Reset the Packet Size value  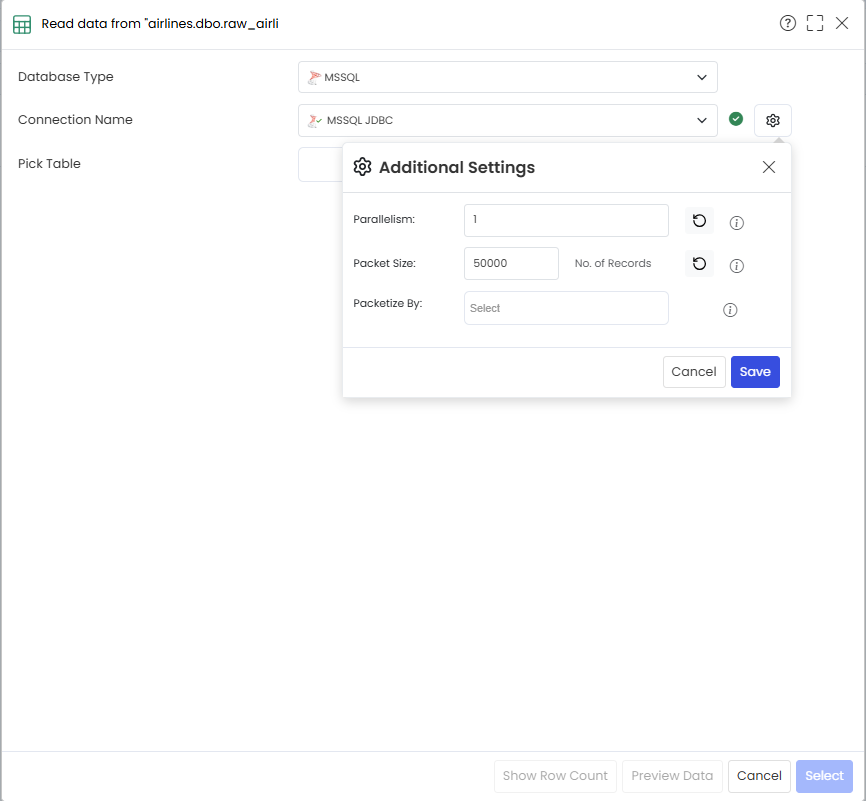699,264
